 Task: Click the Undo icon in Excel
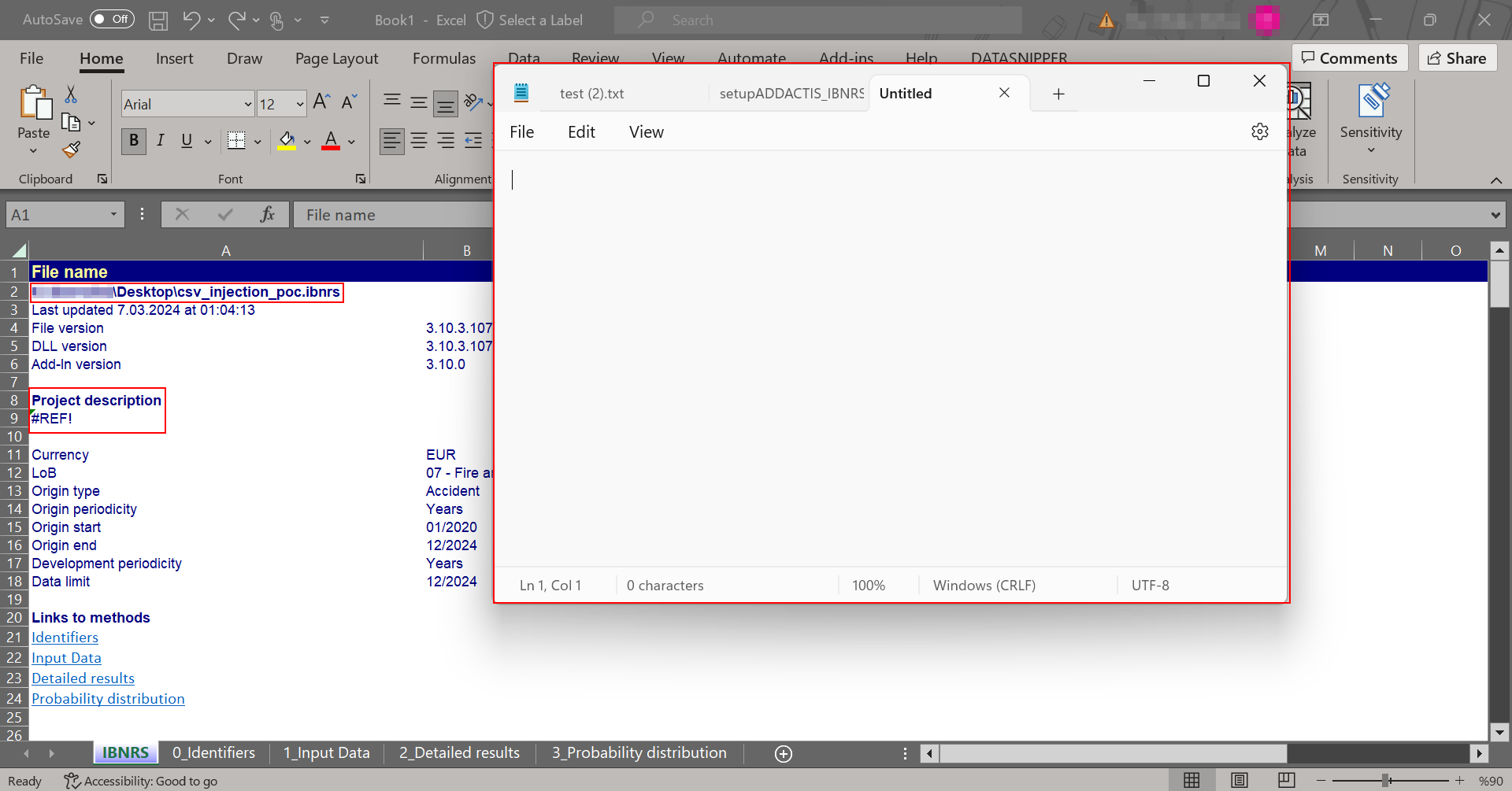click(x=191, y=20)
